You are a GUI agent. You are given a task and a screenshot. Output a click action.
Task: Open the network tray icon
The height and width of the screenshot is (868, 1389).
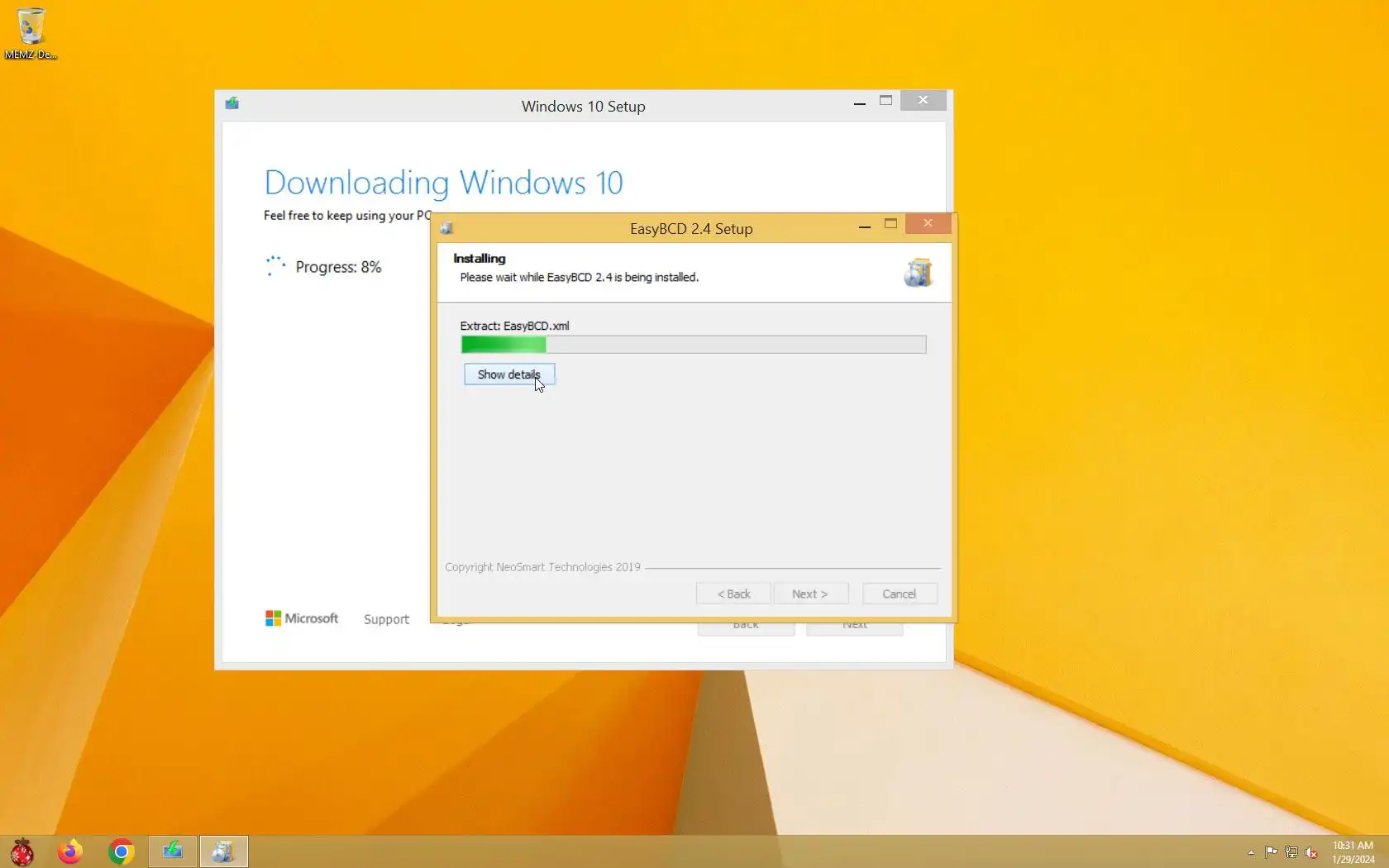tap(1291, 852)
